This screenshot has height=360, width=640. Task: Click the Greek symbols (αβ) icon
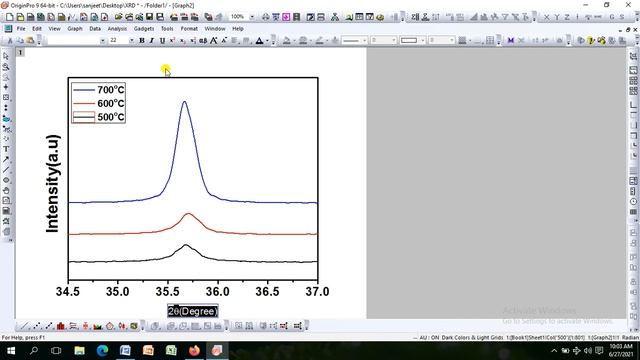pos(203,40)
